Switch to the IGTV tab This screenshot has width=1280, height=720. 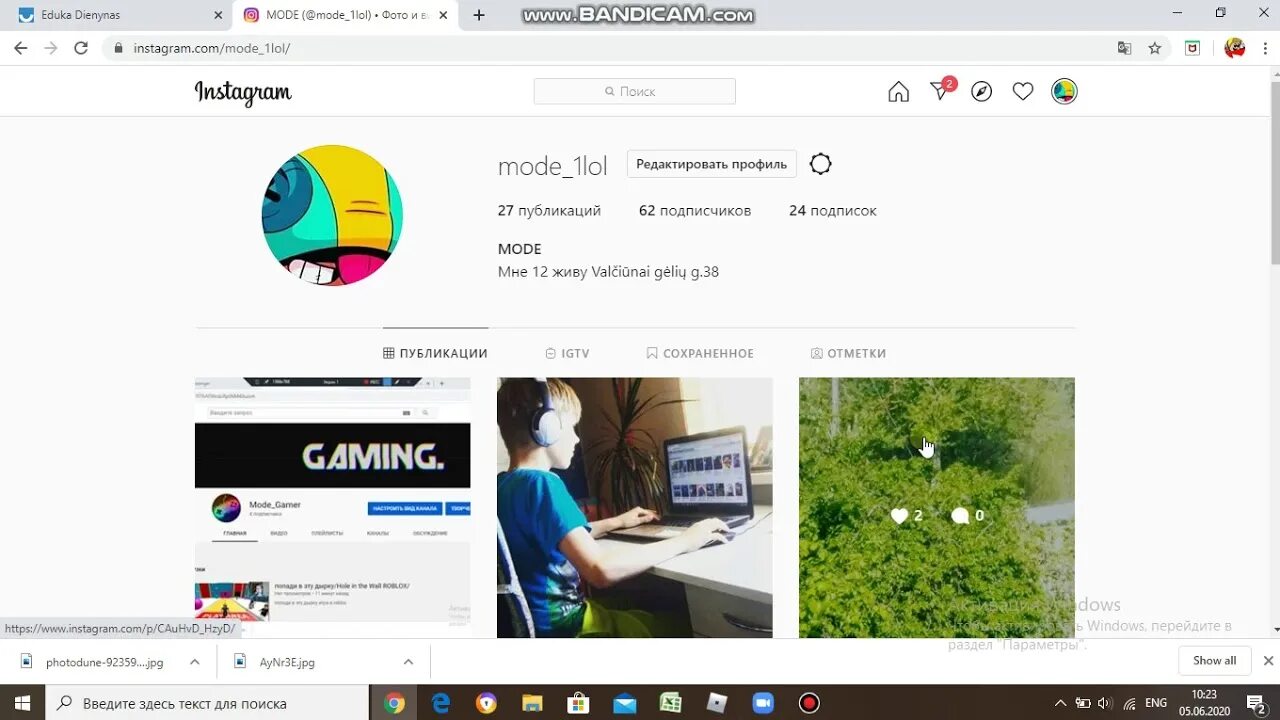click(567, 353)
